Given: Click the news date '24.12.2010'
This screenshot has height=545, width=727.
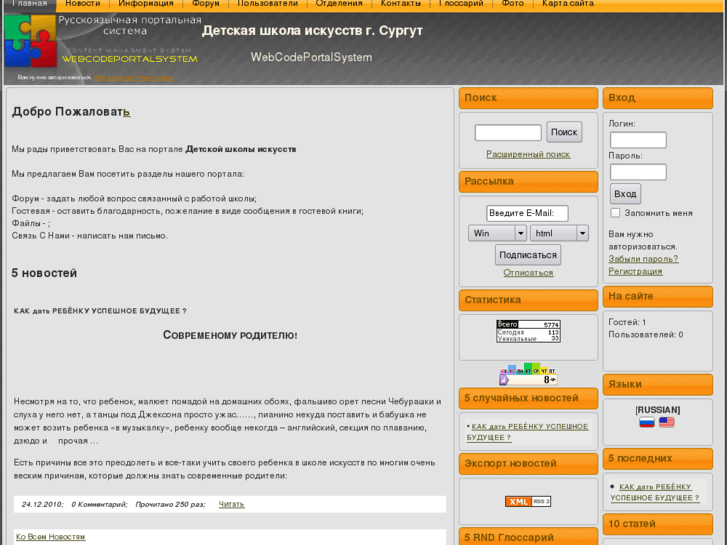Looking at the screenshot, I should 42,504.
